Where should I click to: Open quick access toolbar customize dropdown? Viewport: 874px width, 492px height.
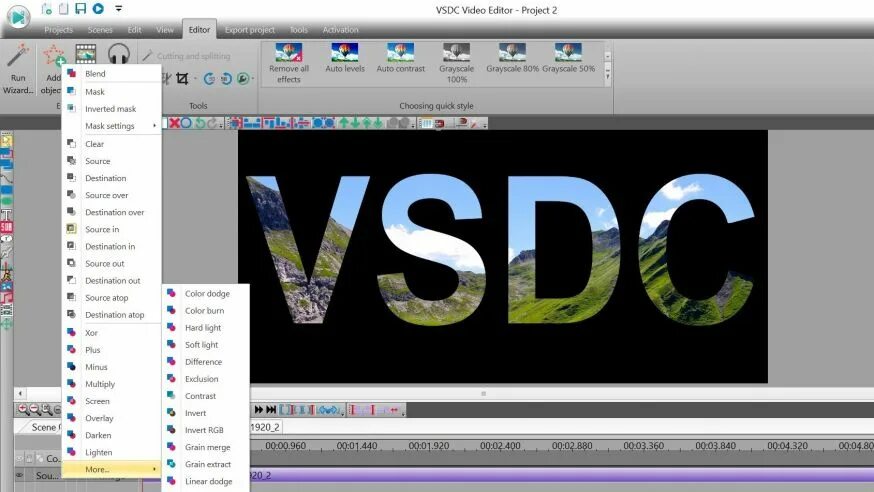pyautogui.click(x=118, y=8)
